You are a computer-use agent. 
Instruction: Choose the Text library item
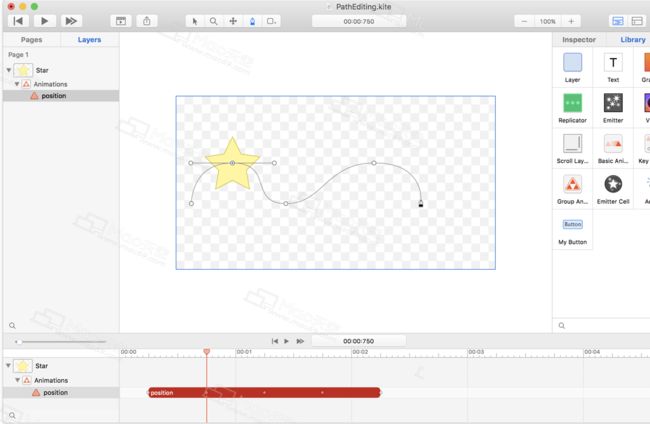coord(613,68)
